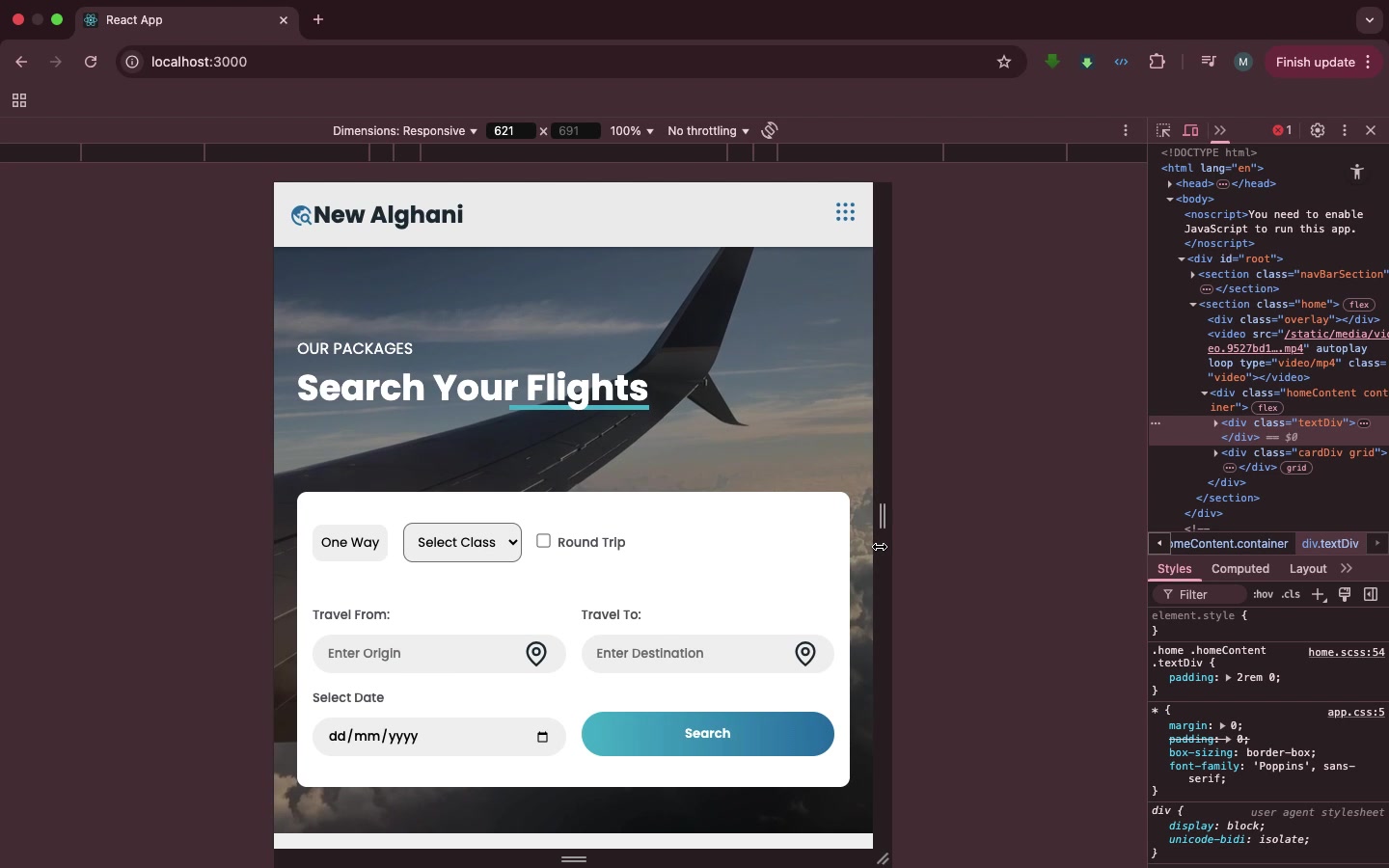This screenshot has height=868, width=1389.
Task: Click the Search button
Action: point(708,734)
